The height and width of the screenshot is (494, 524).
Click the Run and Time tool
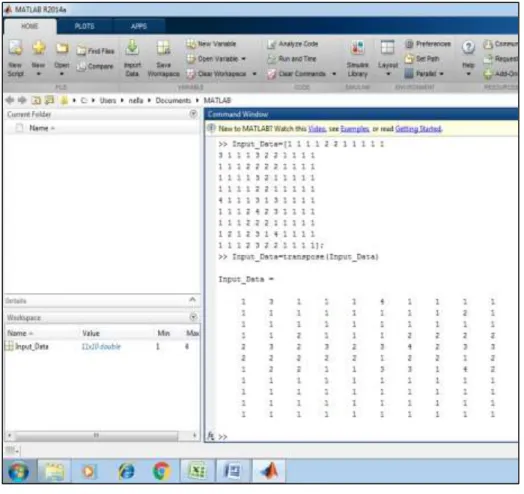pyautogui.click(x=292, y=59)
